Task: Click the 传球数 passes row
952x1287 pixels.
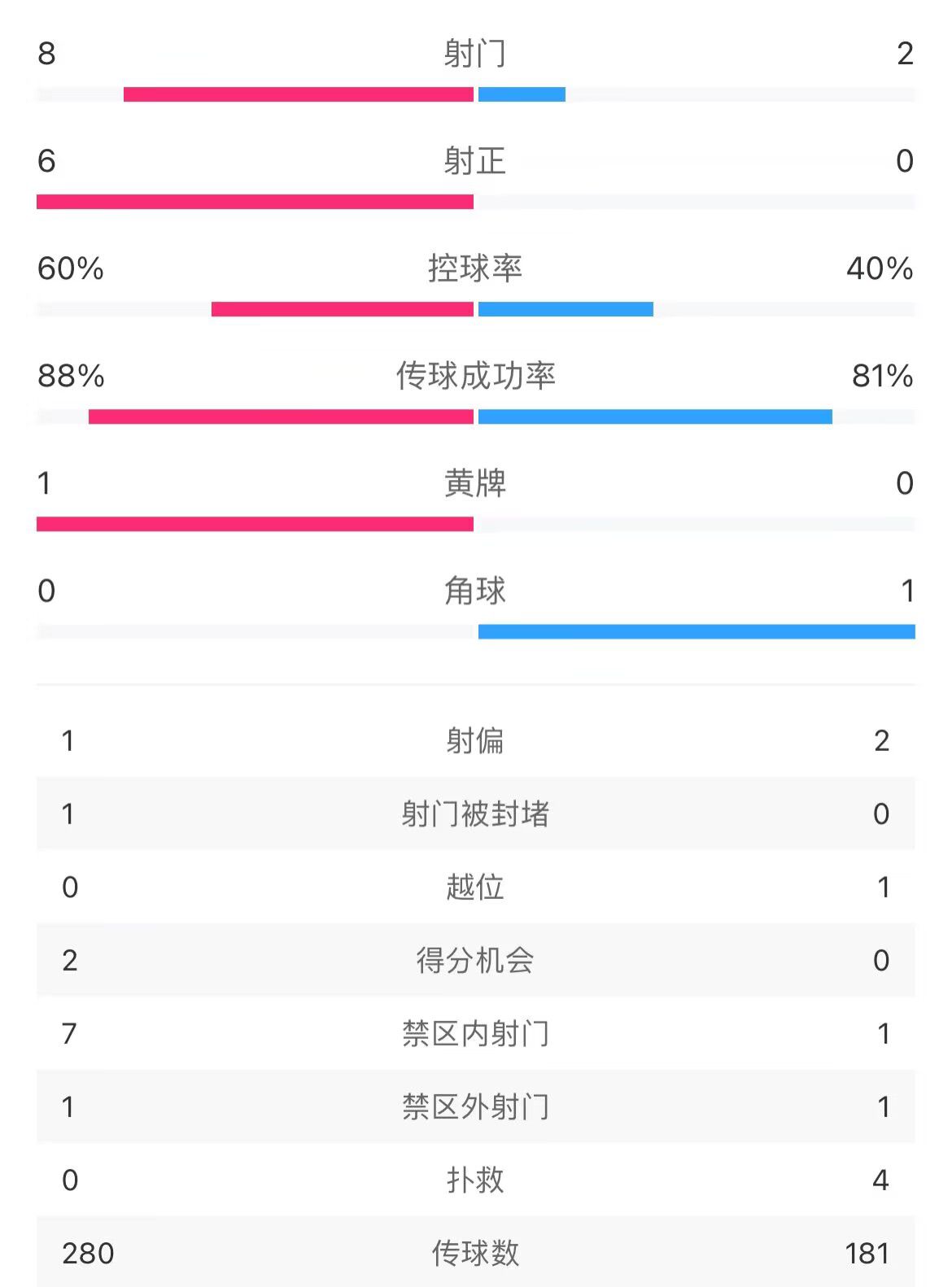Action: point(476,1252)
